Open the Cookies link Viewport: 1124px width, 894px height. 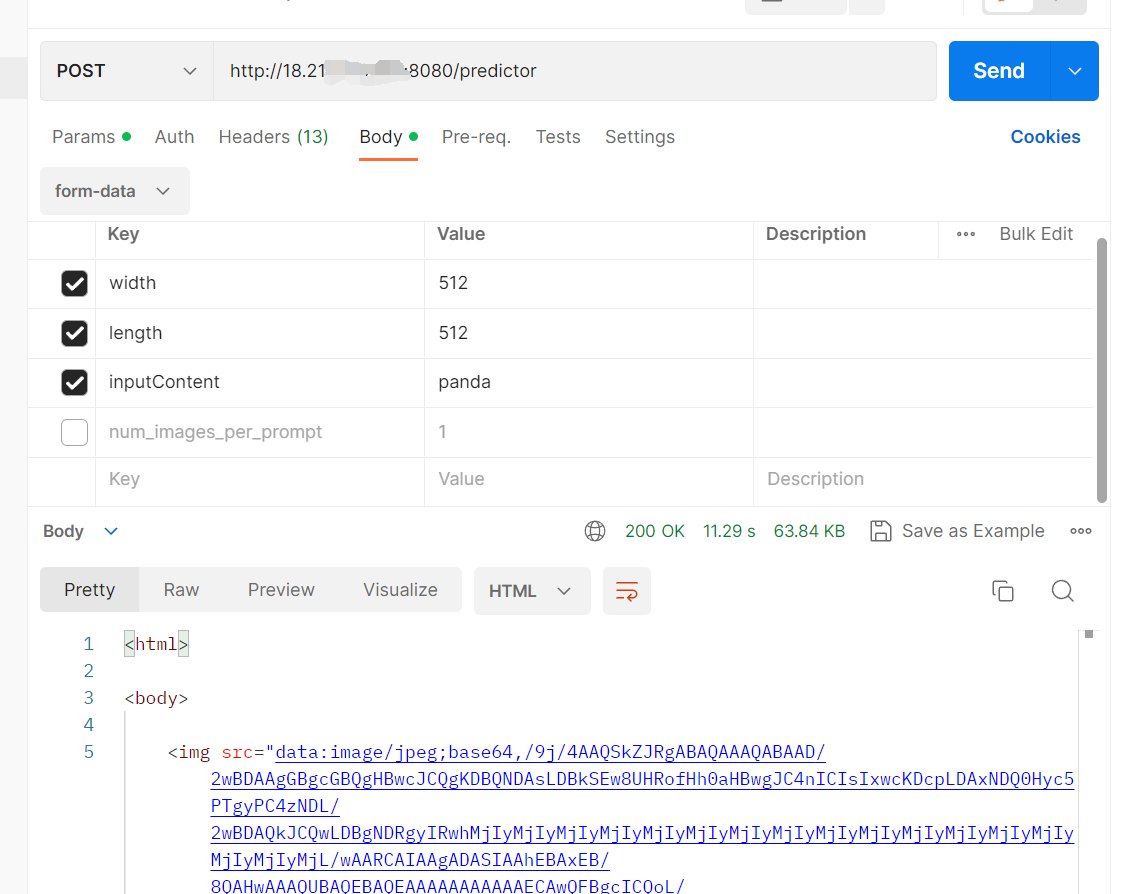pyautogui.click(x=1045, y=137)
